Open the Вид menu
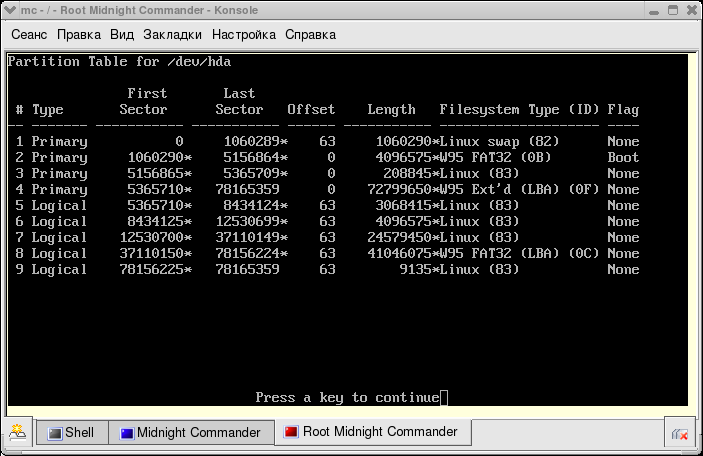The image size is (703, 456). click(122, 35)
